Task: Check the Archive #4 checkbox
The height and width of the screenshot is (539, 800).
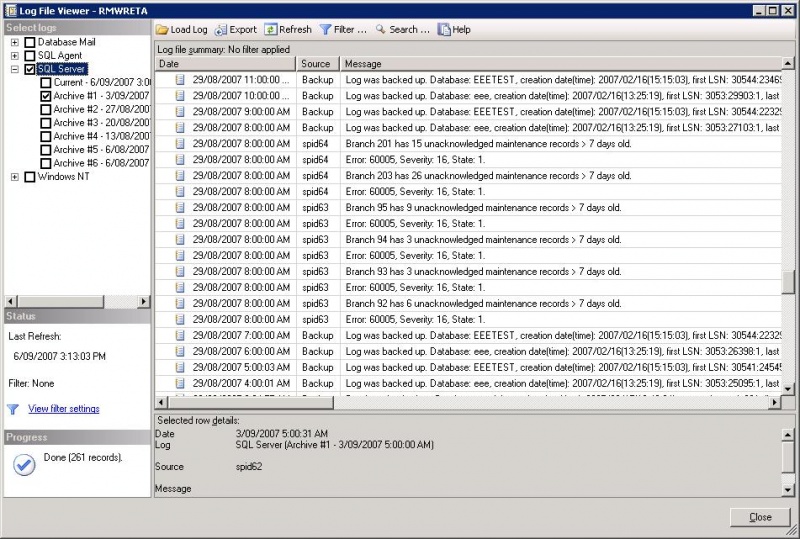Action: pos(46,136)
